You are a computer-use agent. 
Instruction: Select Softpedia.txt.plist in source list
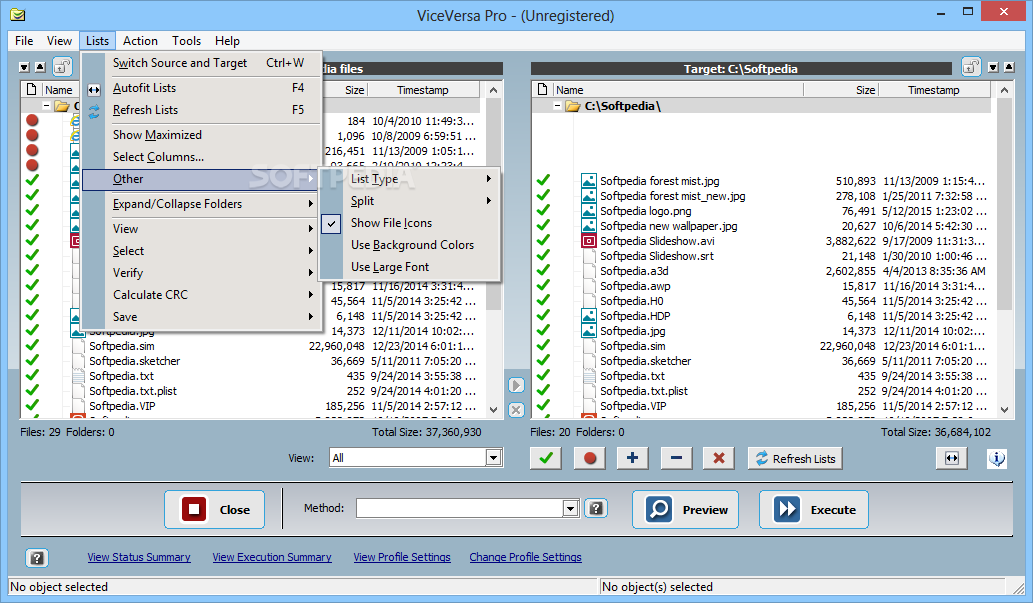133,391
